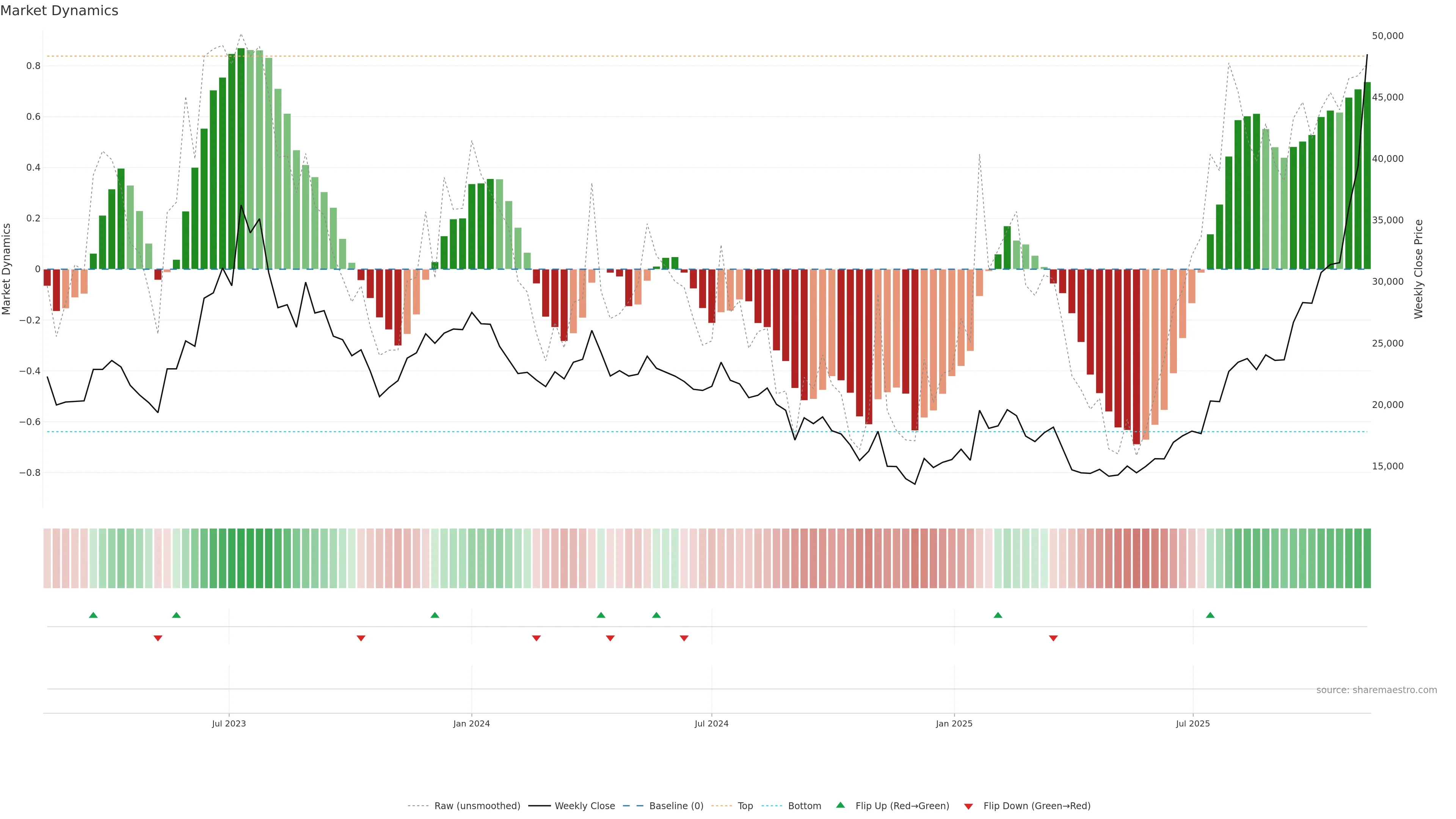Toggle the Weekly Close legend entry
This screenshot has width=1456, height=819.
coord(584,805)
